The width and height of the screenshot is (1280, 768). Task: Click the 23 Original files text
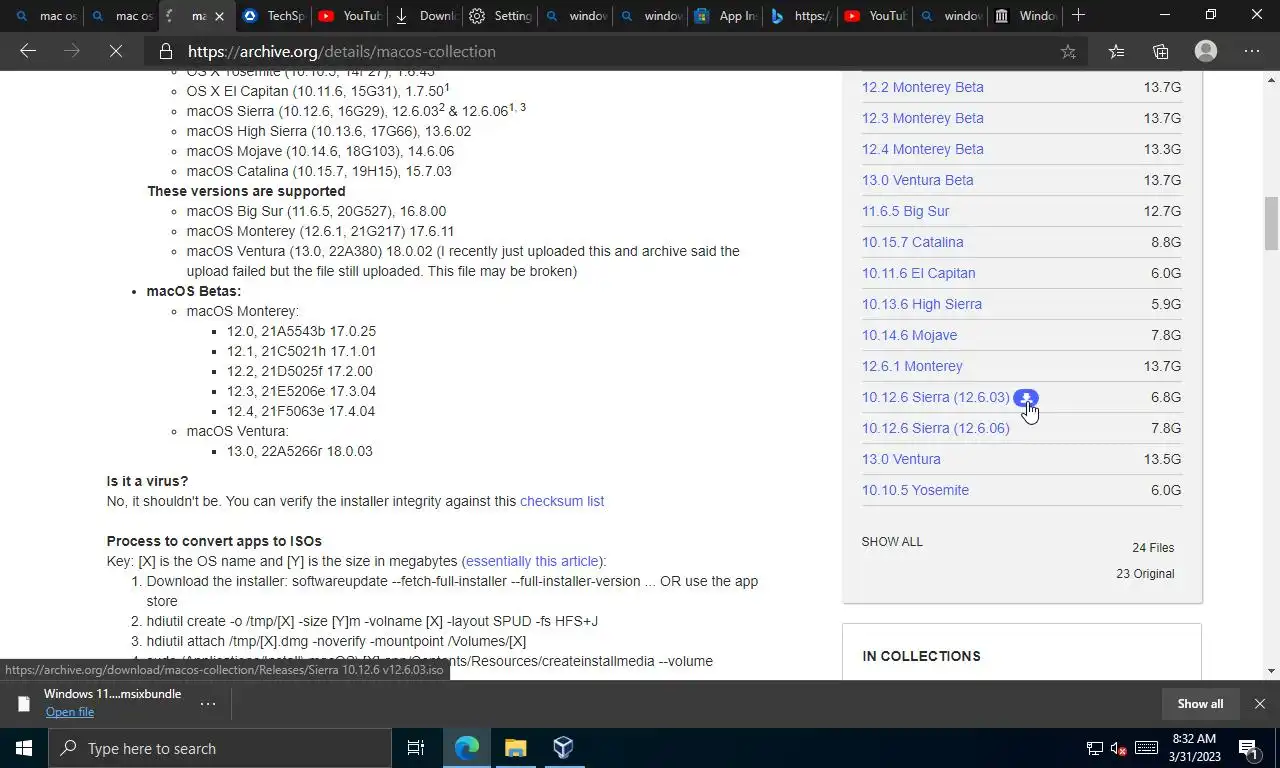(1145, 574)
